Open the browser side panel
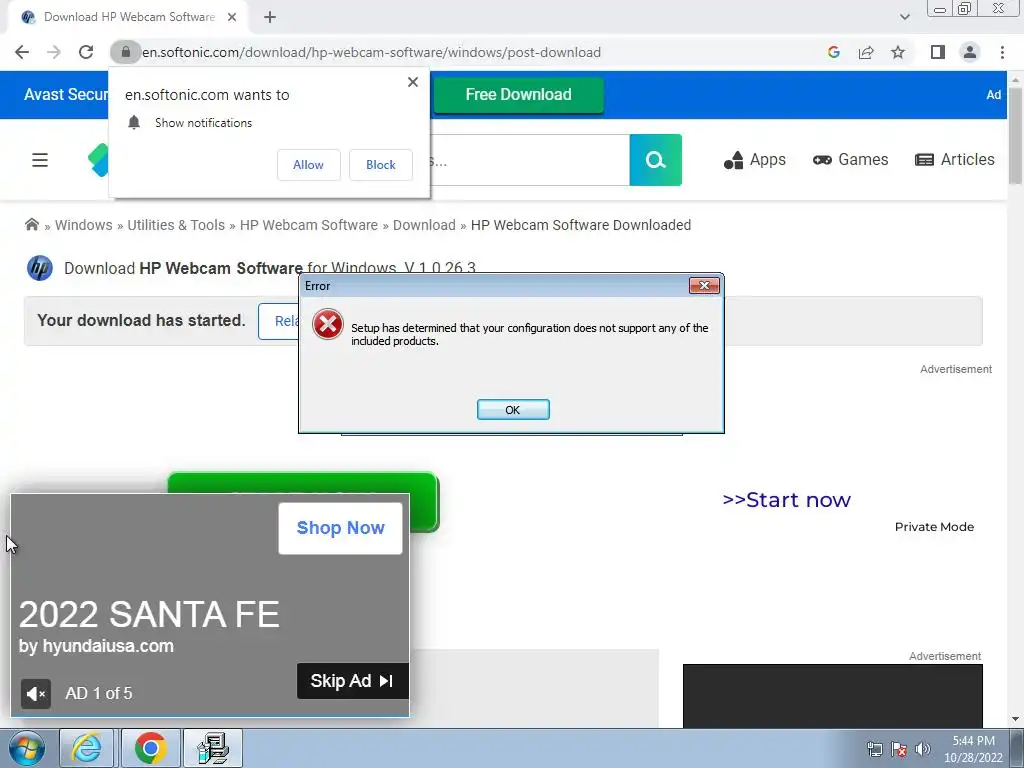This screenshot has width=1024, height=768. [938, 52]
